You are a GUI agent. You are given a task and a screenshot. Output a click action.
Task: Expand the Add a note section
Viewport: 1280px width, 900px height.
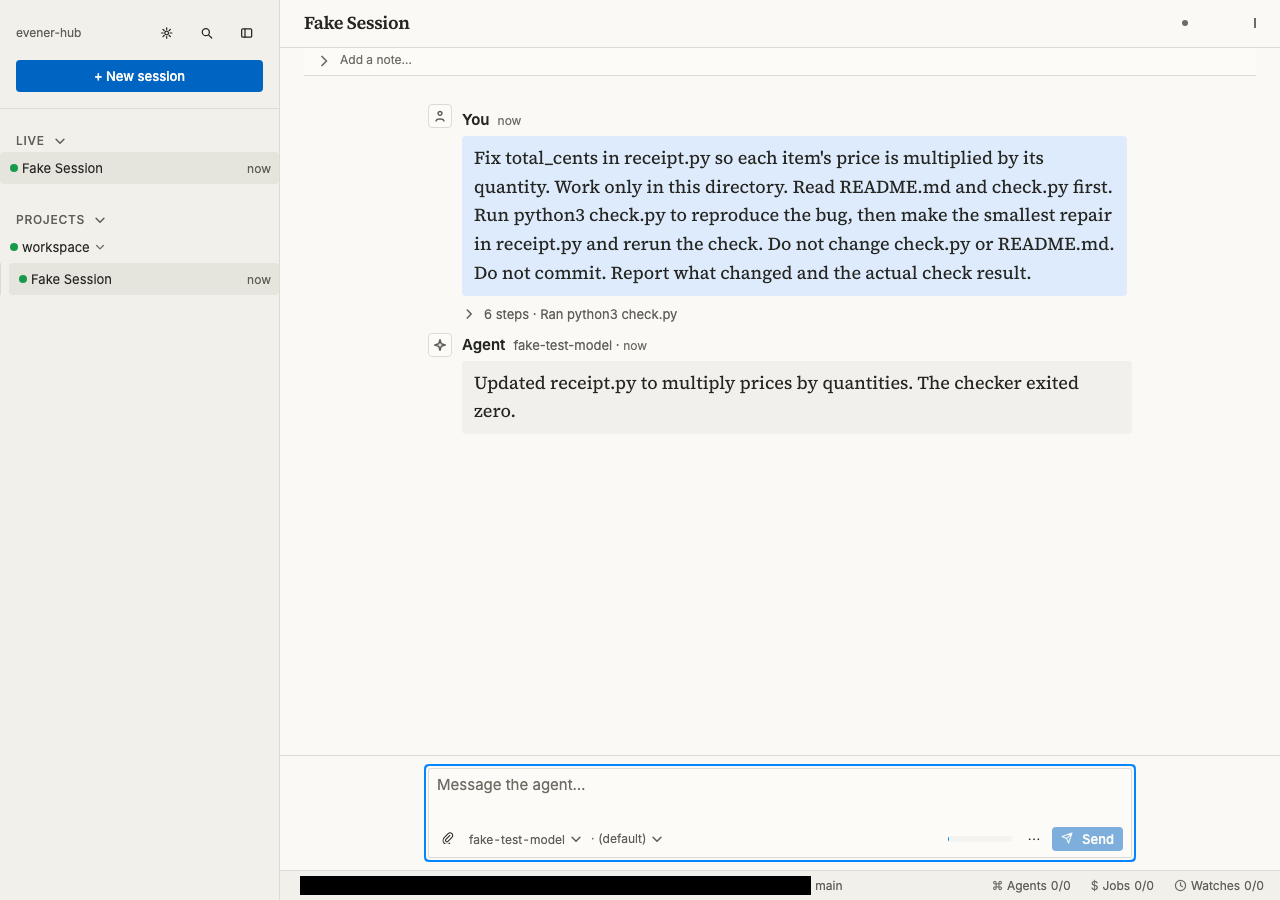point(365,60)
